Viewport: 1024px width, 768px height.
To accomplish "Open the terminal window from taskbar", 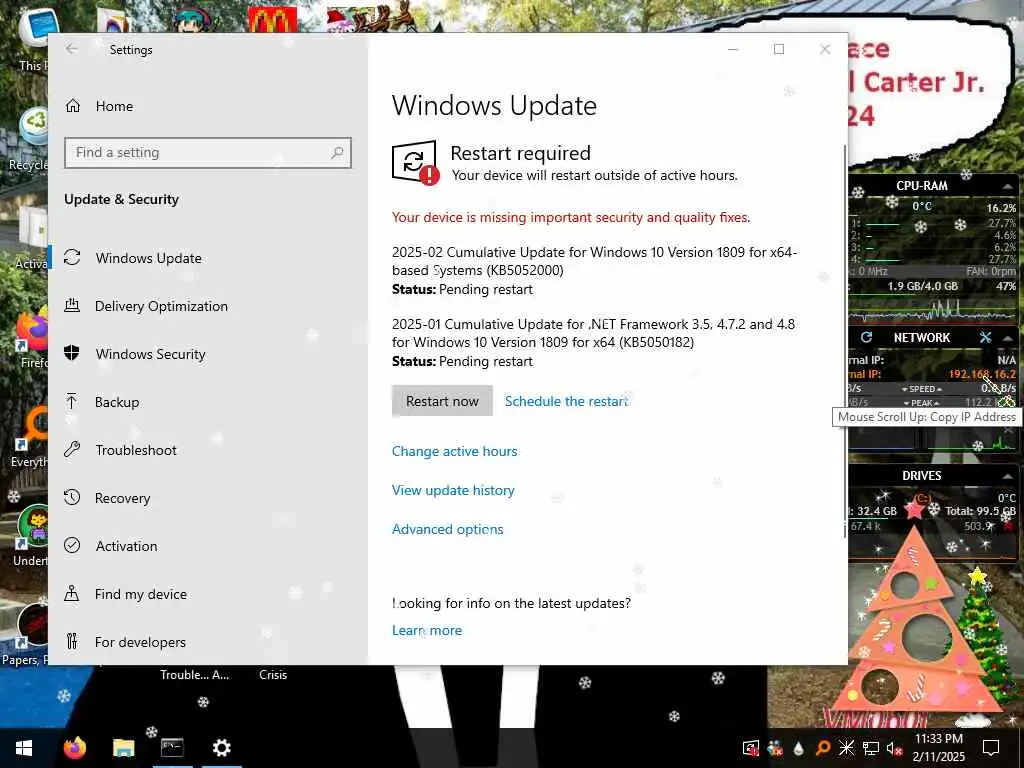I will (x=172, y=748).
